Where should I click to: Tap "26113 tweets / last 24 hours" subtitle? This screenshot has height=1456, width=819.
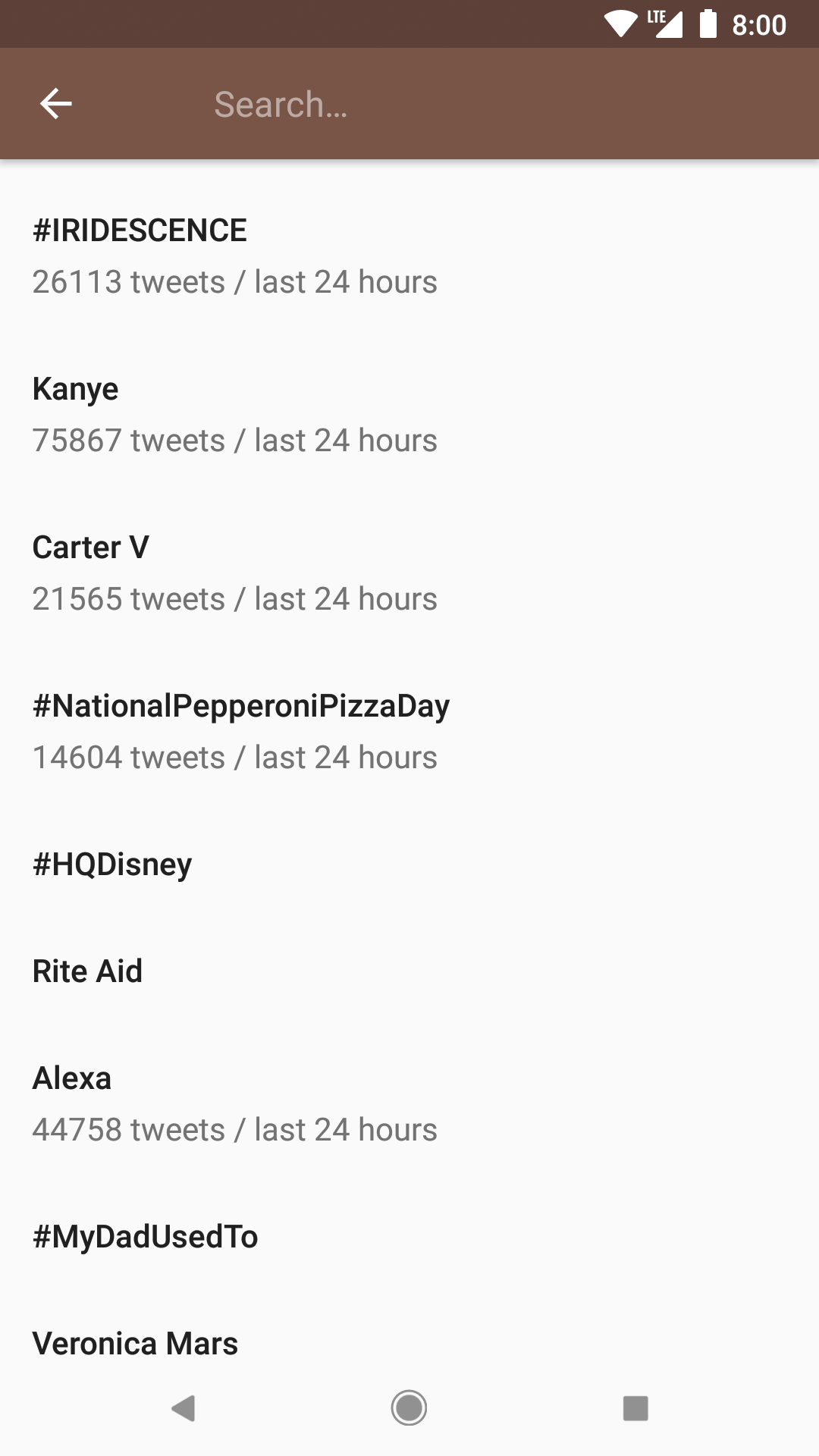point(235,282)
